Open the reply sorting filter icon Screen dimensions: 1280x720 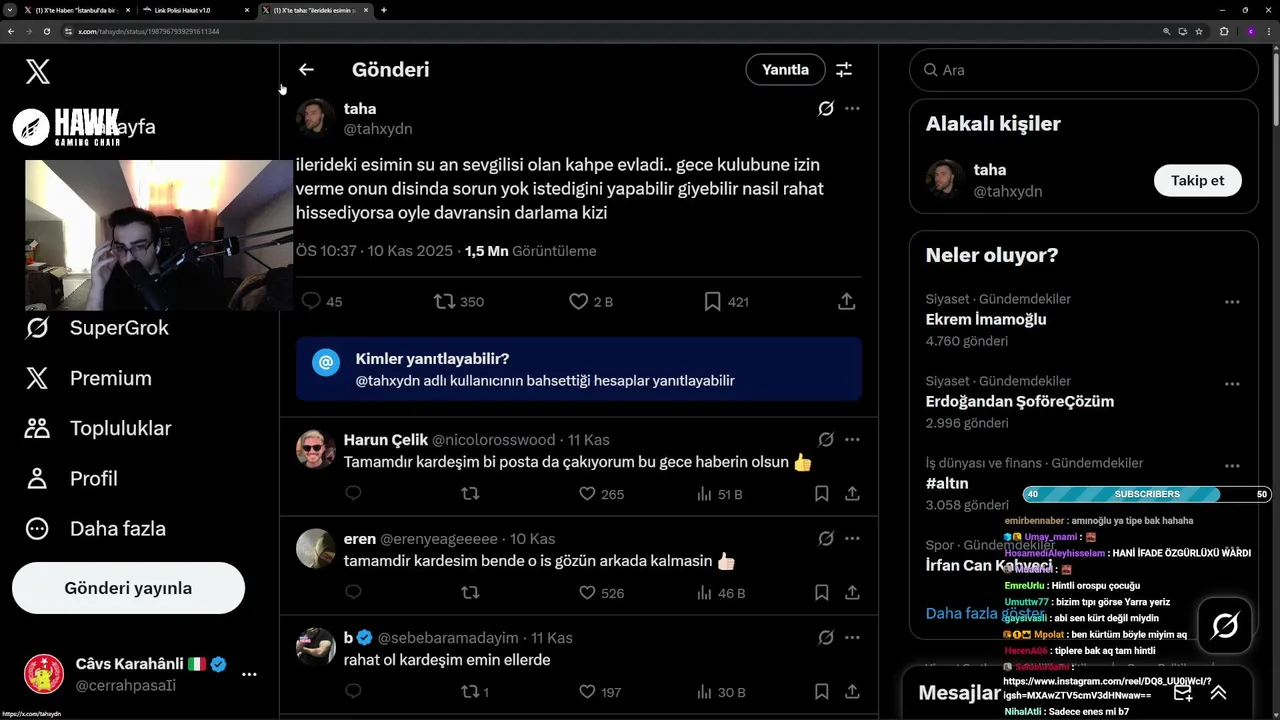(x=844, y=69)
